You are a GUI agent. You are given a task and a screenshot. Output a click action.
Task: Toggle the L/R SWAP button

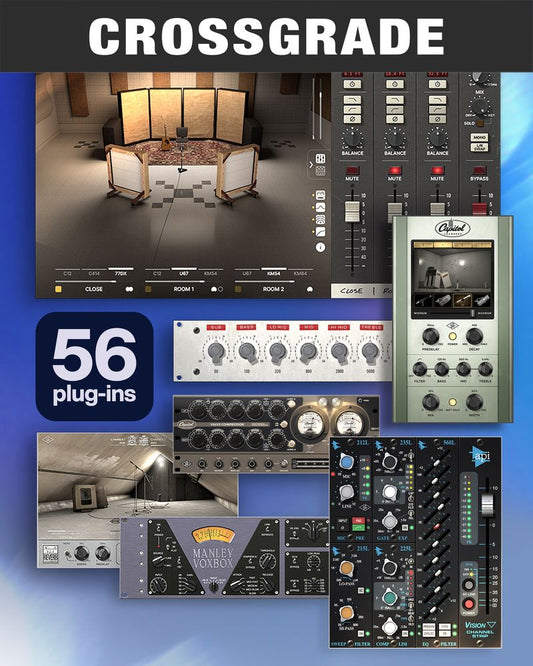coord(479,147)
